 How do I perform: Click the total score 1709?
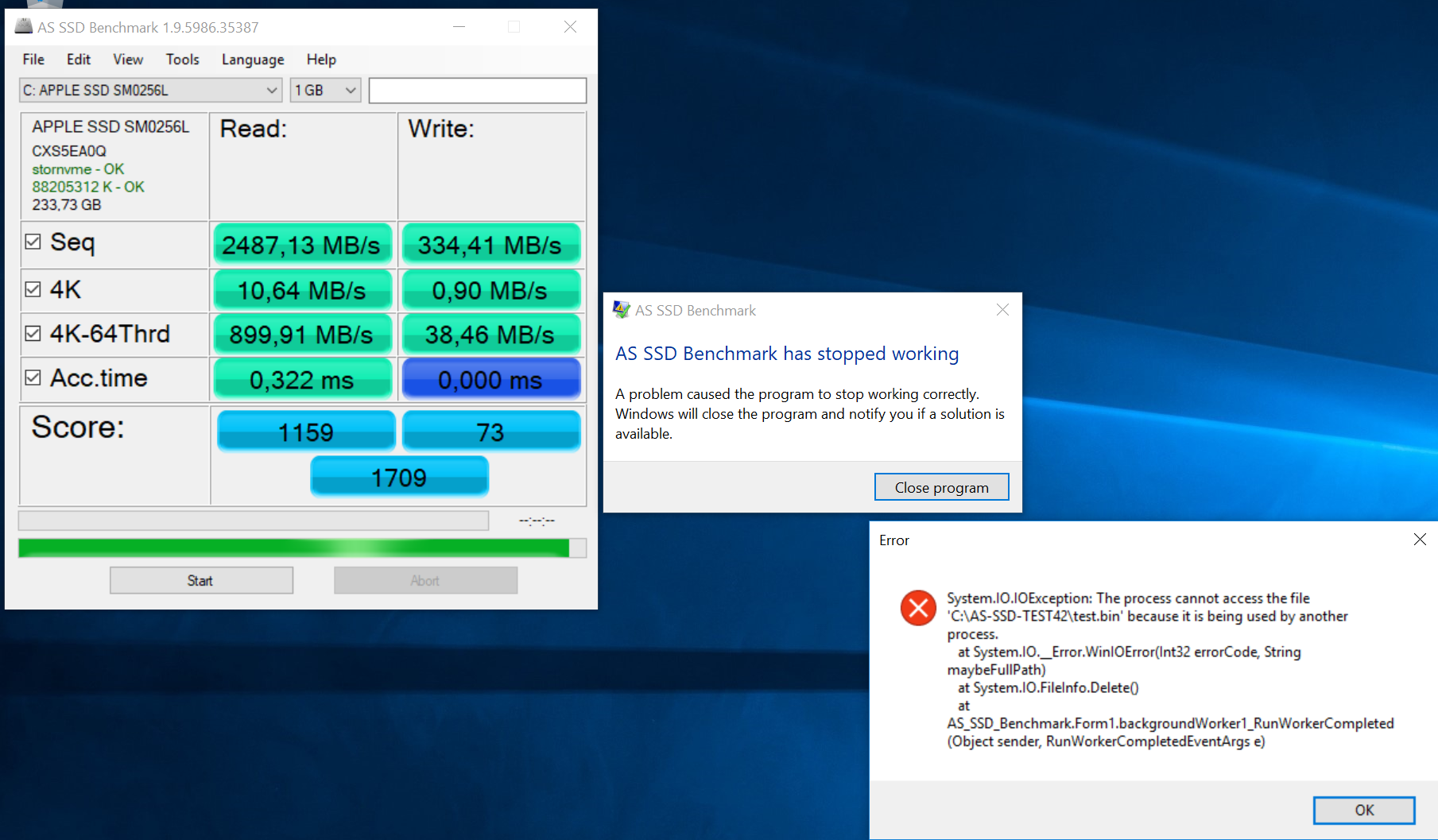click(399, 477)
